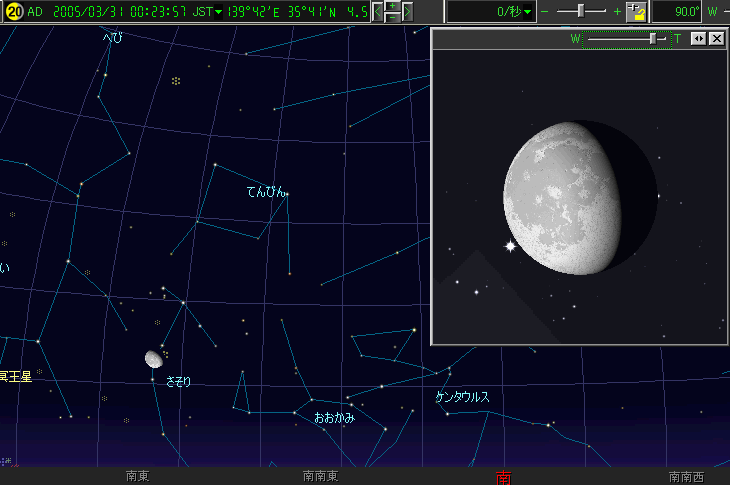Click the yellow 20 circle icon

14,11
